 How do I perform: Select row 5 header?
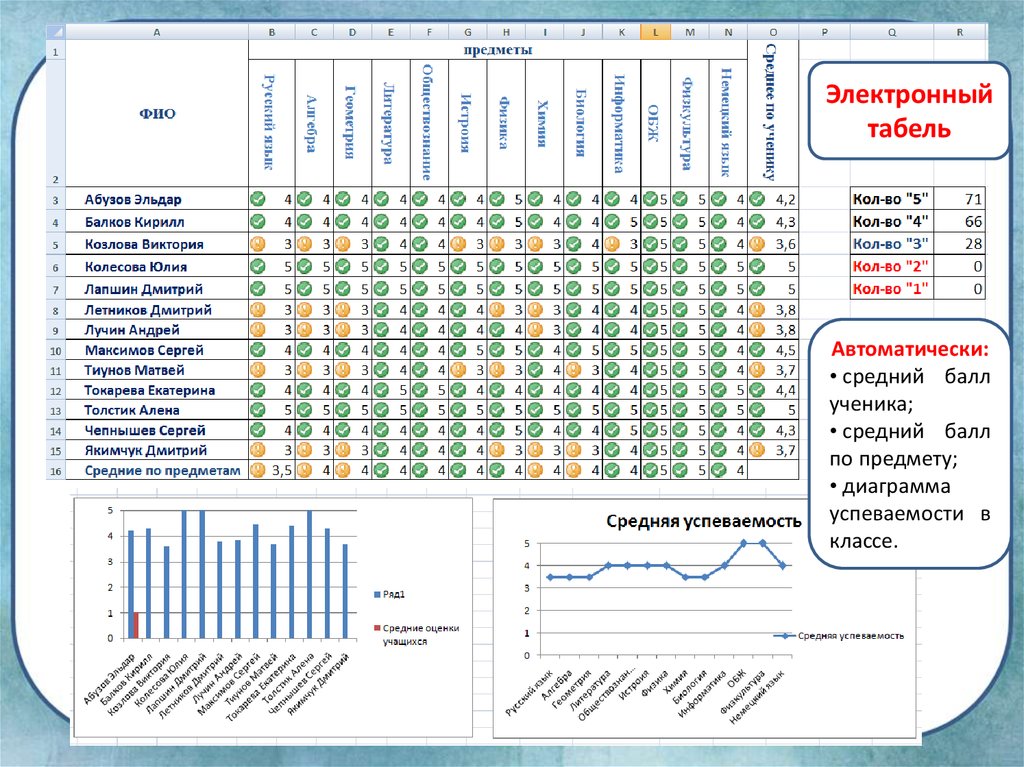(x=56, y=244)
